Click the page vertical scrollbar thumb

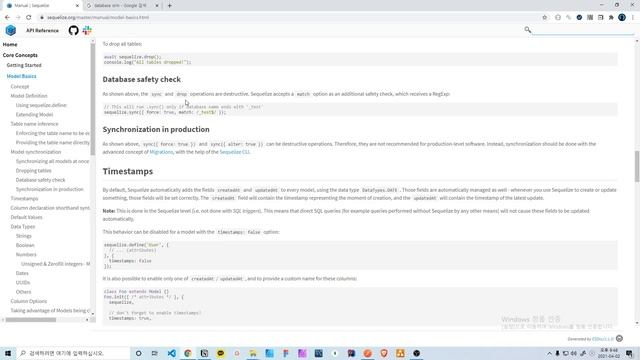pyautogui.click(x=637, y=167)
